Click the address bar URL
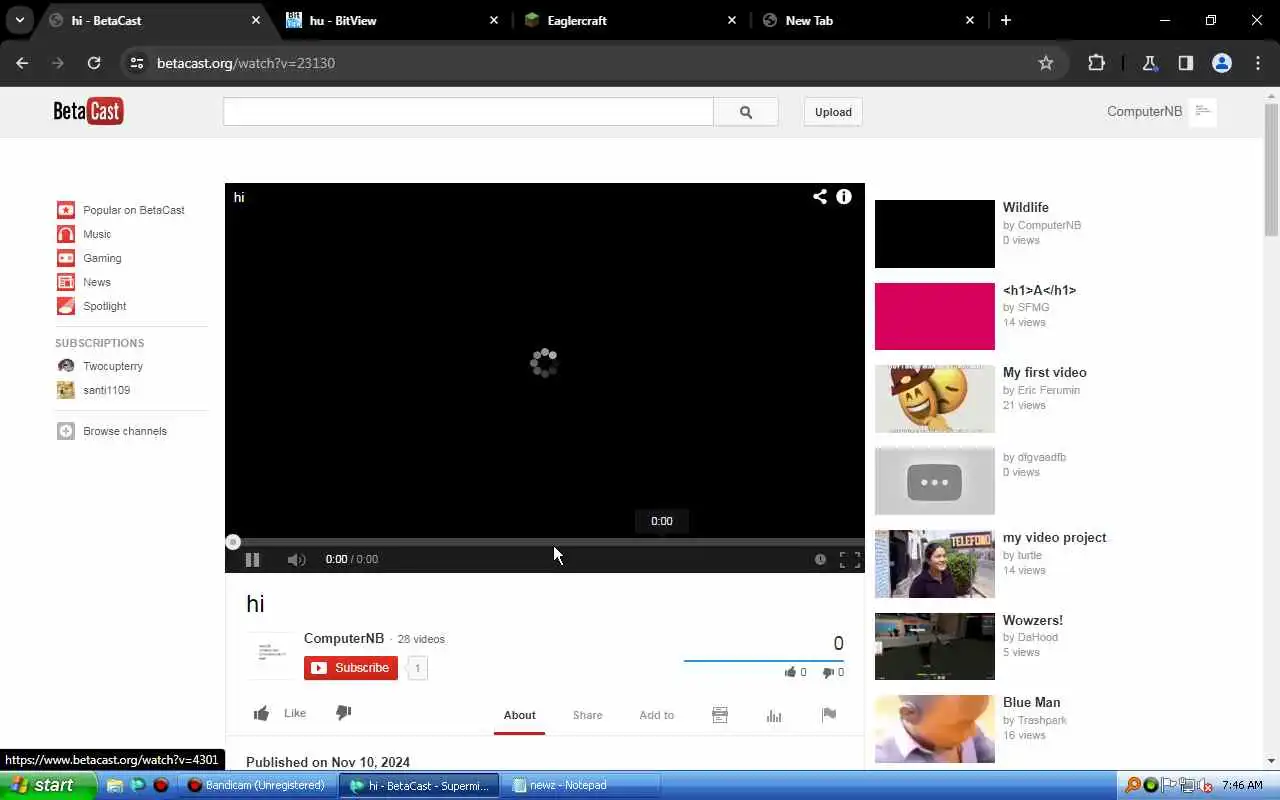Screen dimensions: 1280x800 (x=246, y=63)
